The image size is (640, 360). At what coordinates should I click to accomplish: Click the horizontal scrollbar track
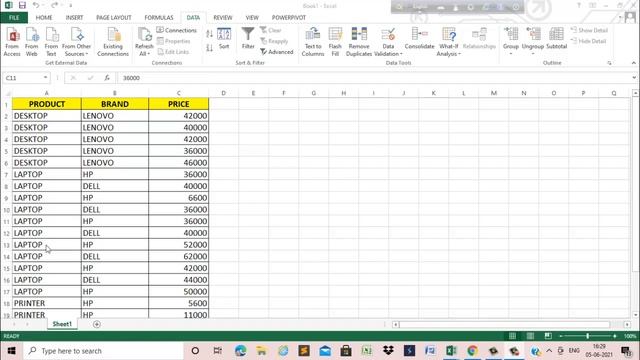pos(505,324)
